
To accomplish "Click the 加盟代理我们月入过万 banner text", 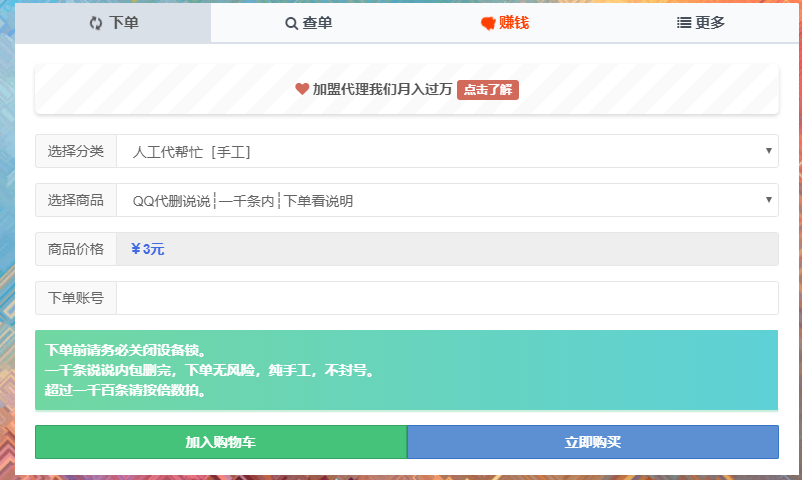I will [382, 89].
